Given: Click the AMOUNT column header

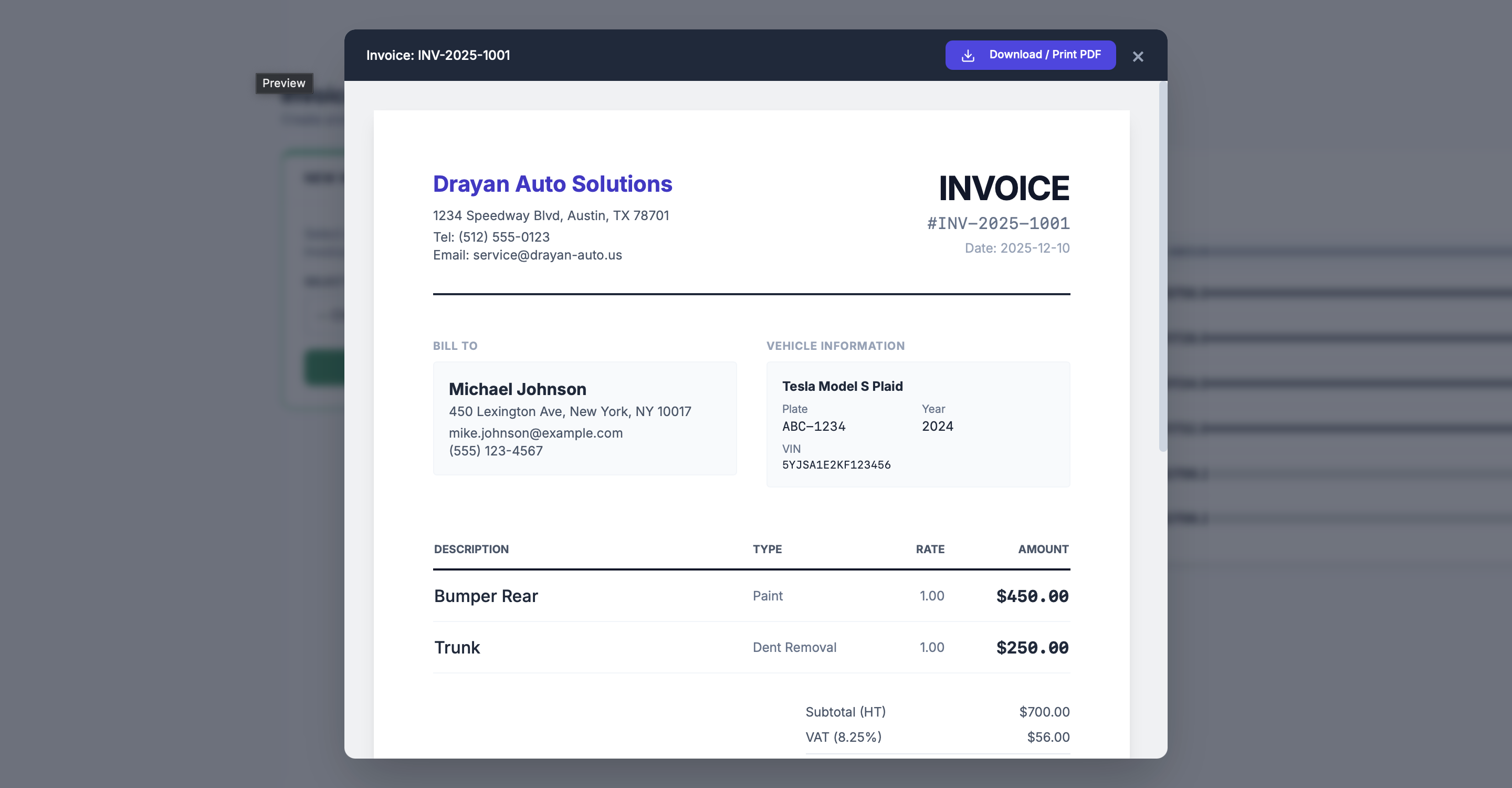Looking at the screenshot, I should 1043,549.
